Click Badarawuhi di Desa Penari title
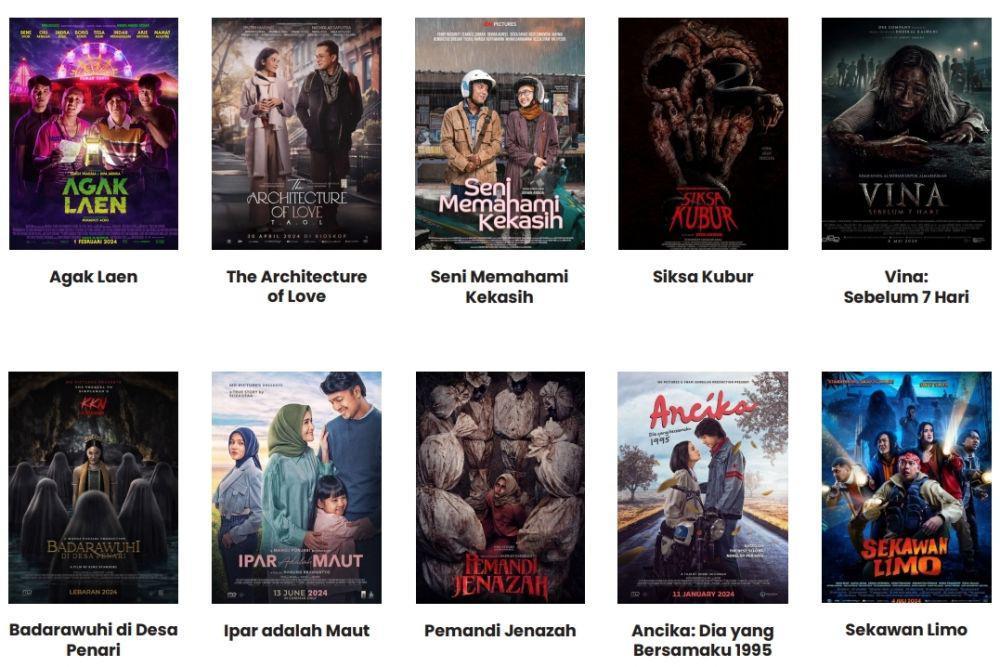 coord(94,640)
